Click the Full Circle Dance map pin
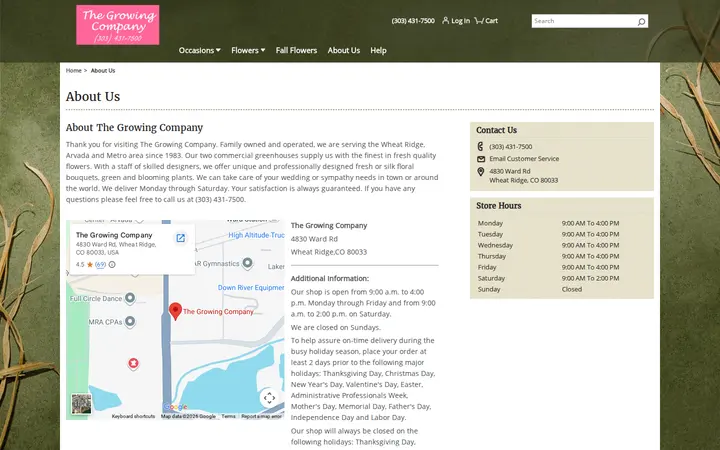720x450 pixels. click(130, 298)
